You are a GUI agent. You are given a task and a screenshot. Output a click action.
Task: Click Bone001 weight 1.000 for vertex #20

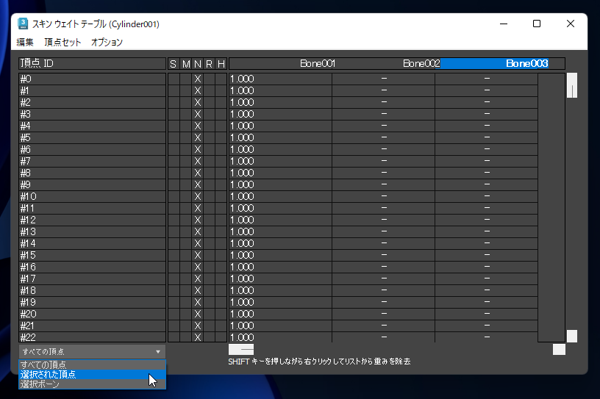click(x=280, y=314)
